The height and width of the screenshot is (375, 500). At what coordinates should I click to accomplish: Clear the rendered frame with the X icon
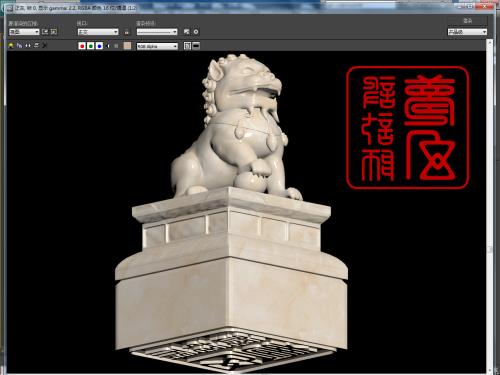click(x=45, y=46)
